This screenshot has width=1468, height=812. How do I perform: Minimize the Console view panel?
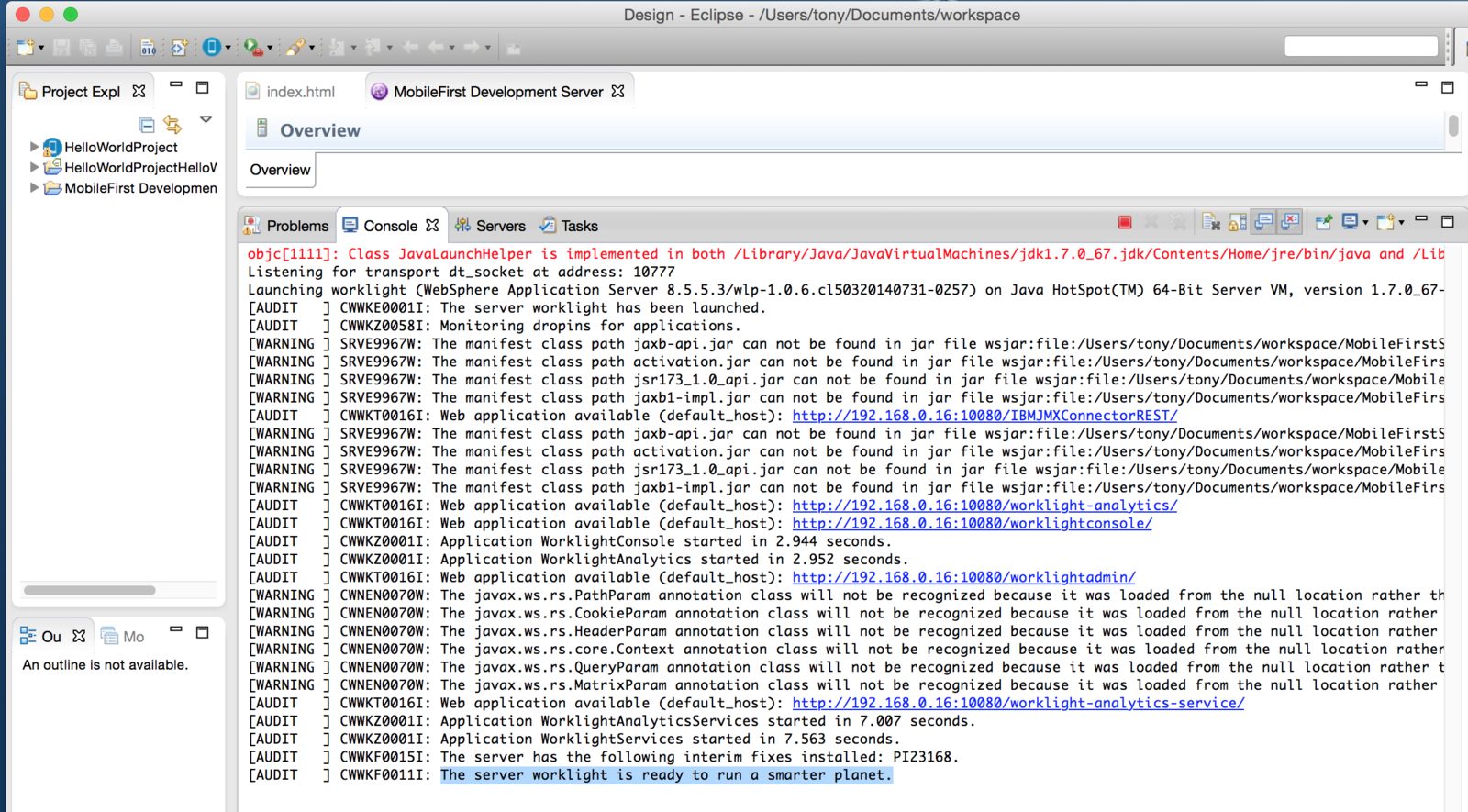(x=1421, y=219)
